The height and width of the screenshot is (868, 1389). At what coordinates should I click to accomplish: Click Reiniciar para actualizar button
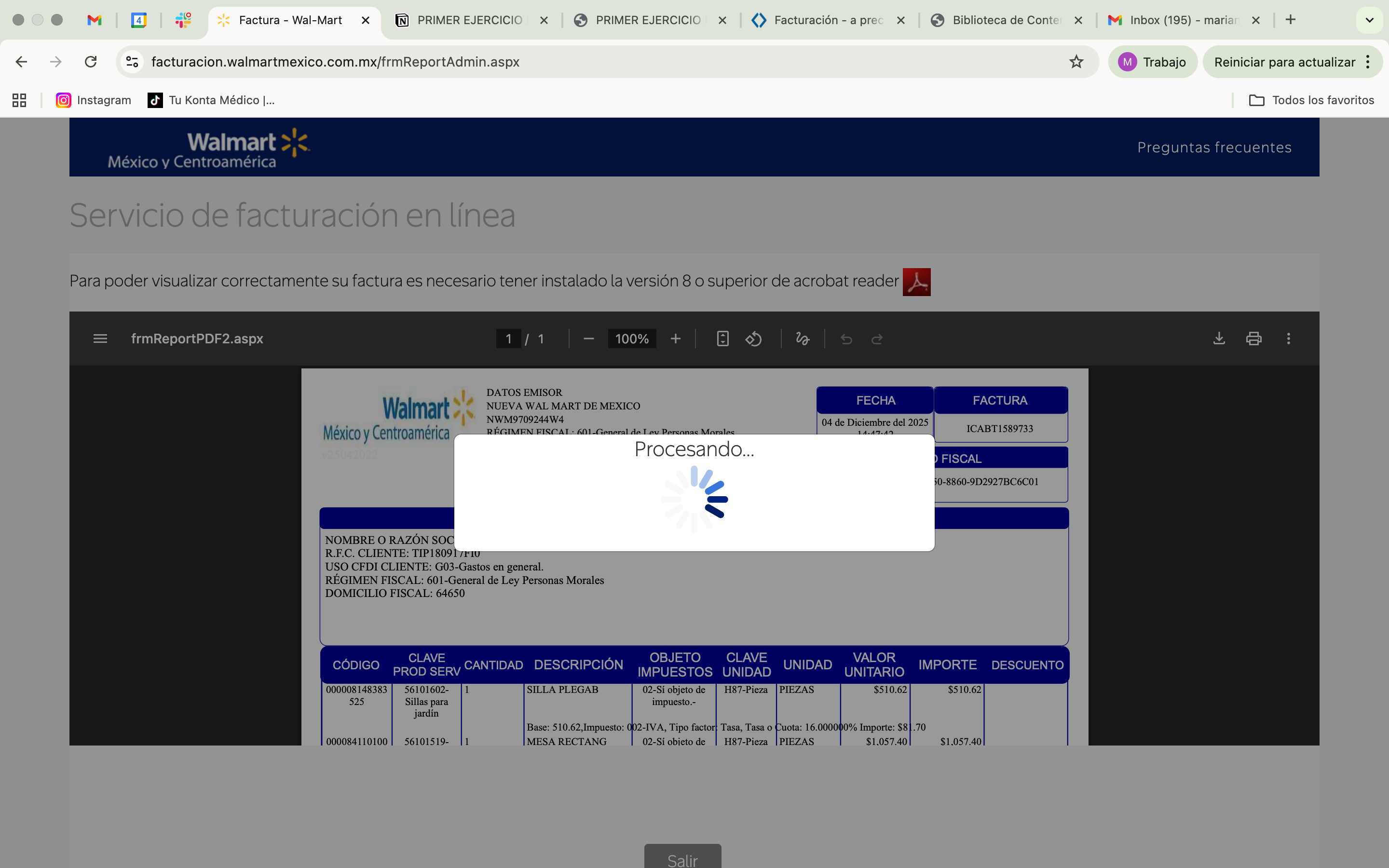pyautogui.click(x=1284, y=61)
